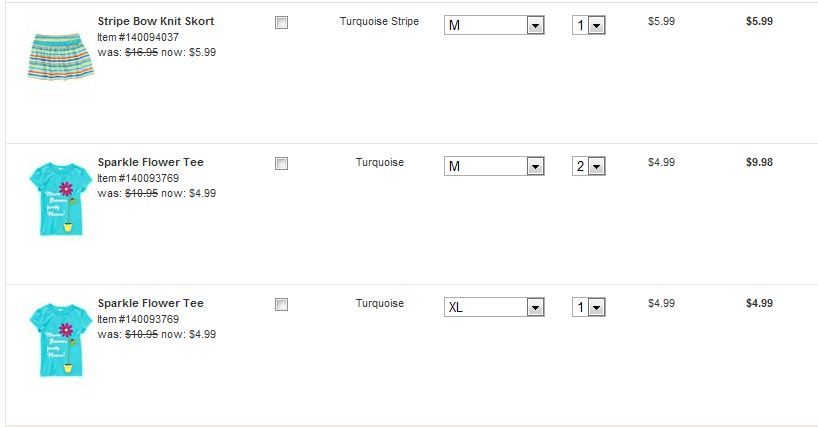This screenshot has height=427, width=818.
Task: Click the Sparkle Flower Tee thumbnail in the bottom row
Action: click(60, 336)
